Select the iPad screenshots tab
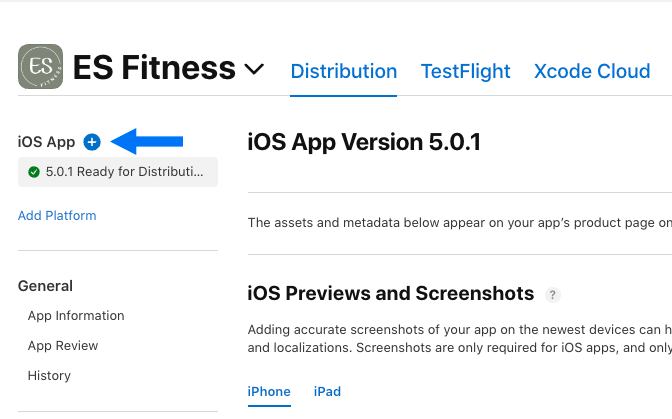The width and height of the screenshot is (672, 419). [x=327, y=392]
